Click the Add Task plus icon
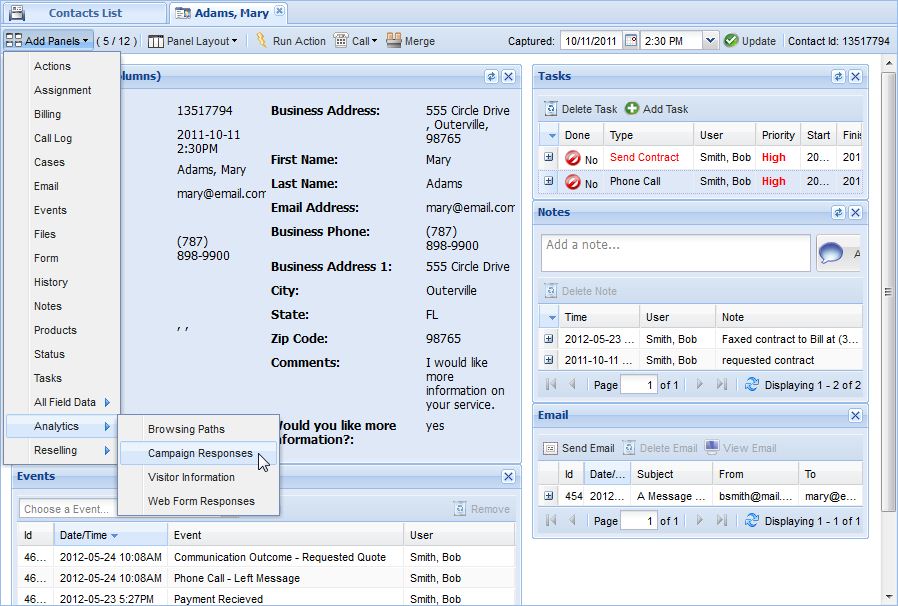 coord(632,109)
